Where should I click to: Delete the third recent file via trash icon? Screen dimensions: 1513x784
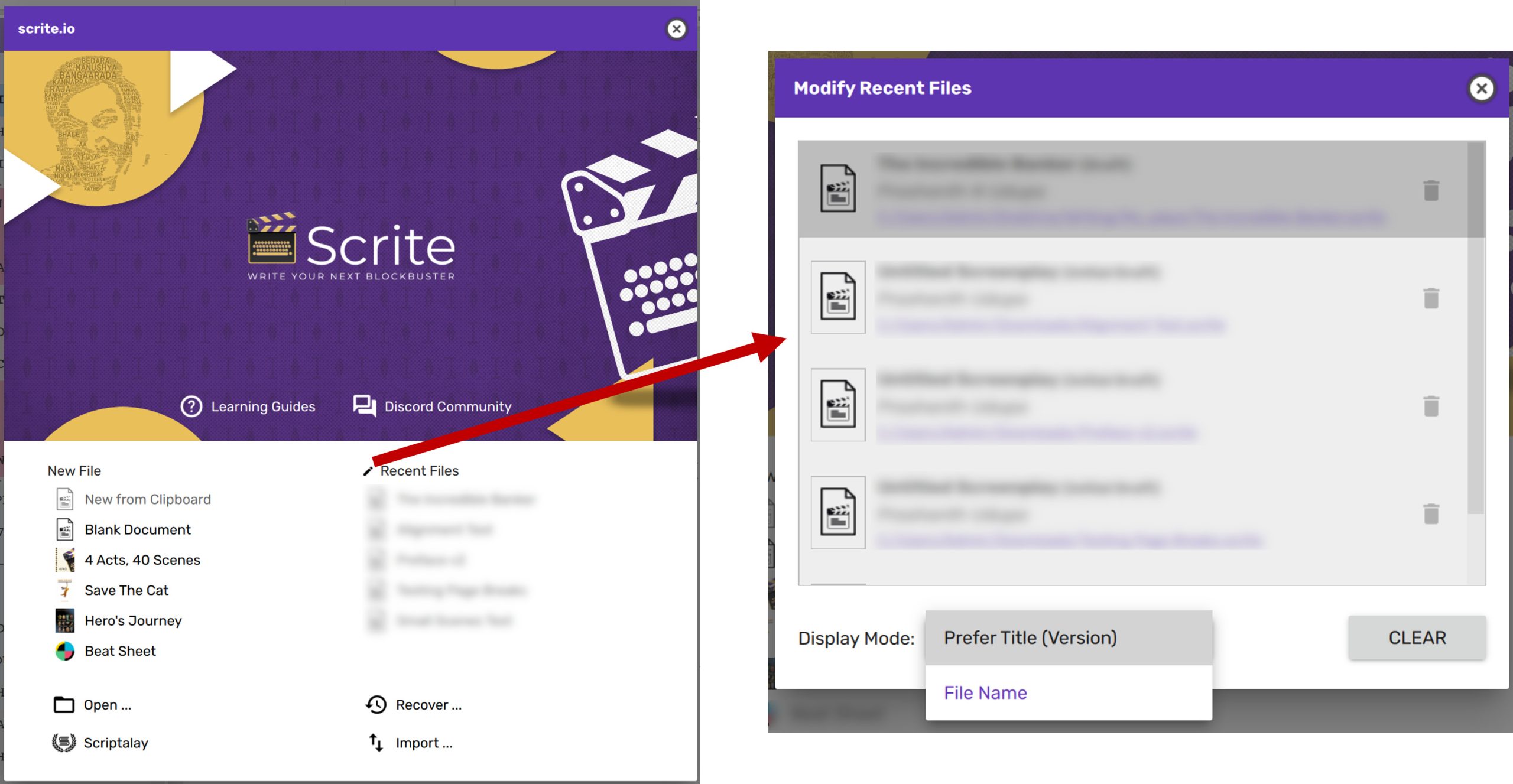[x=1431, y=406]
